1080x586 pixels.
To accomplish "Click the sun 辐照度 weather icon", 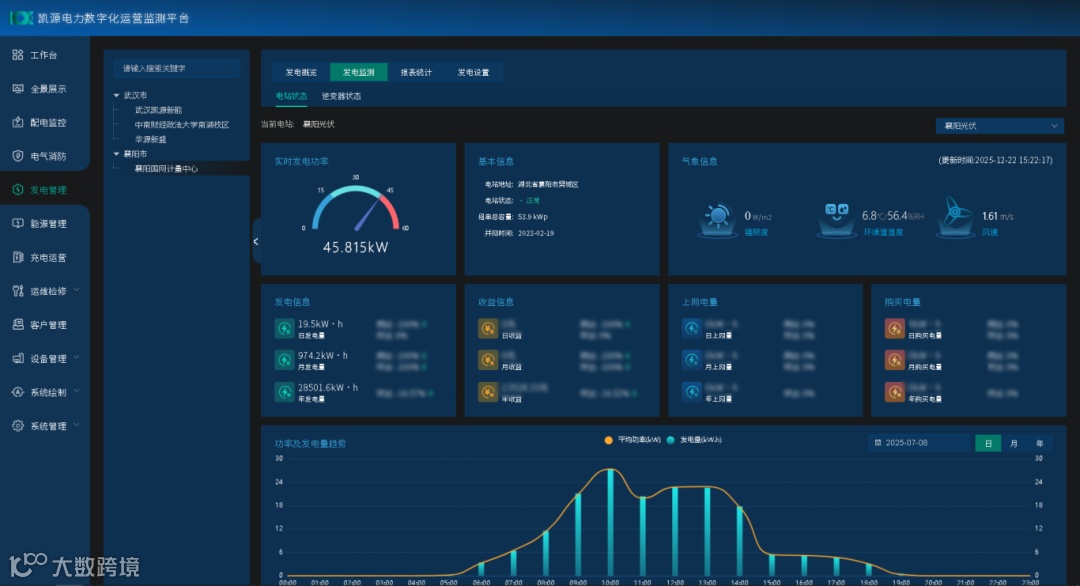I will [717, 220].
